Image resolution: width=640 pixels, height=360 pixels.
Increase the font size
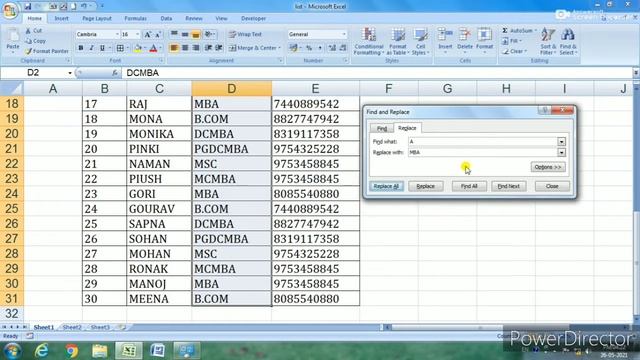point(148,35)
